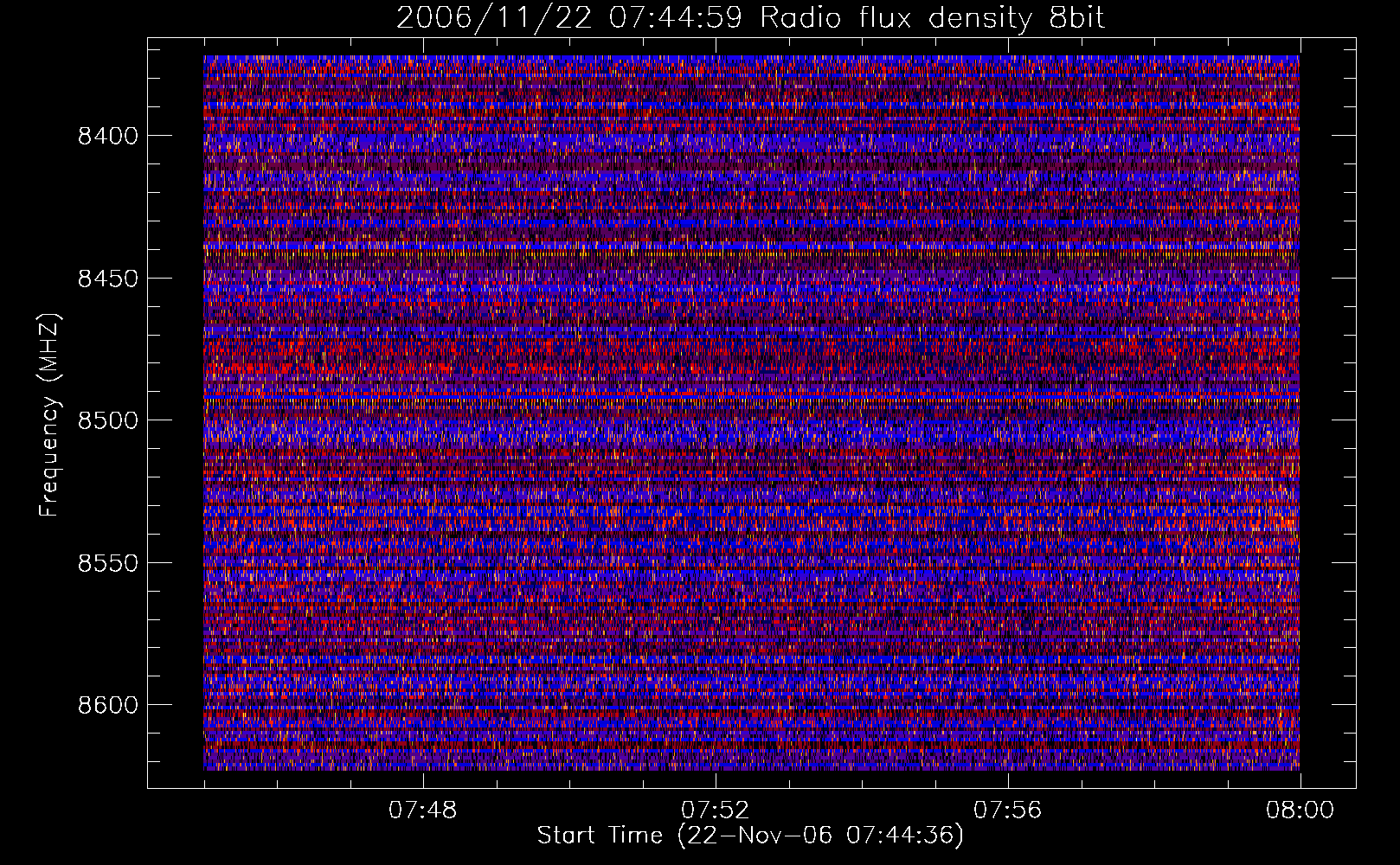
Task: Click the Start Time axis caption
Action: (750, 836)
